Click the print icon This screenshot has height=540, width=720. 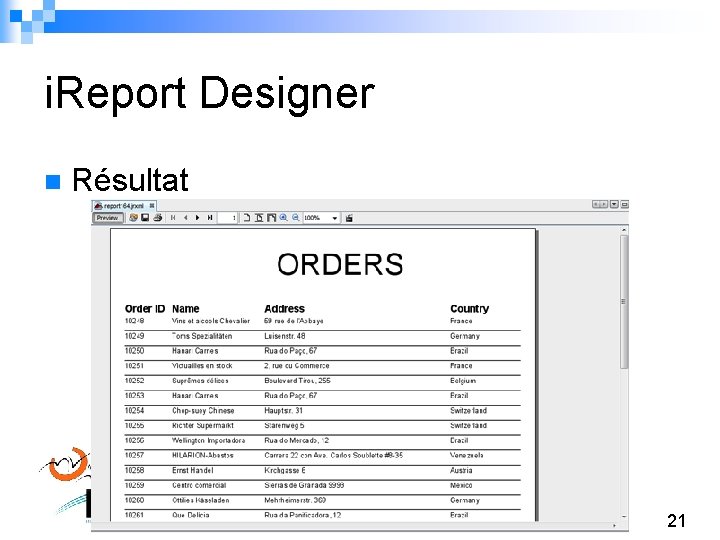(x=158, y=218)
